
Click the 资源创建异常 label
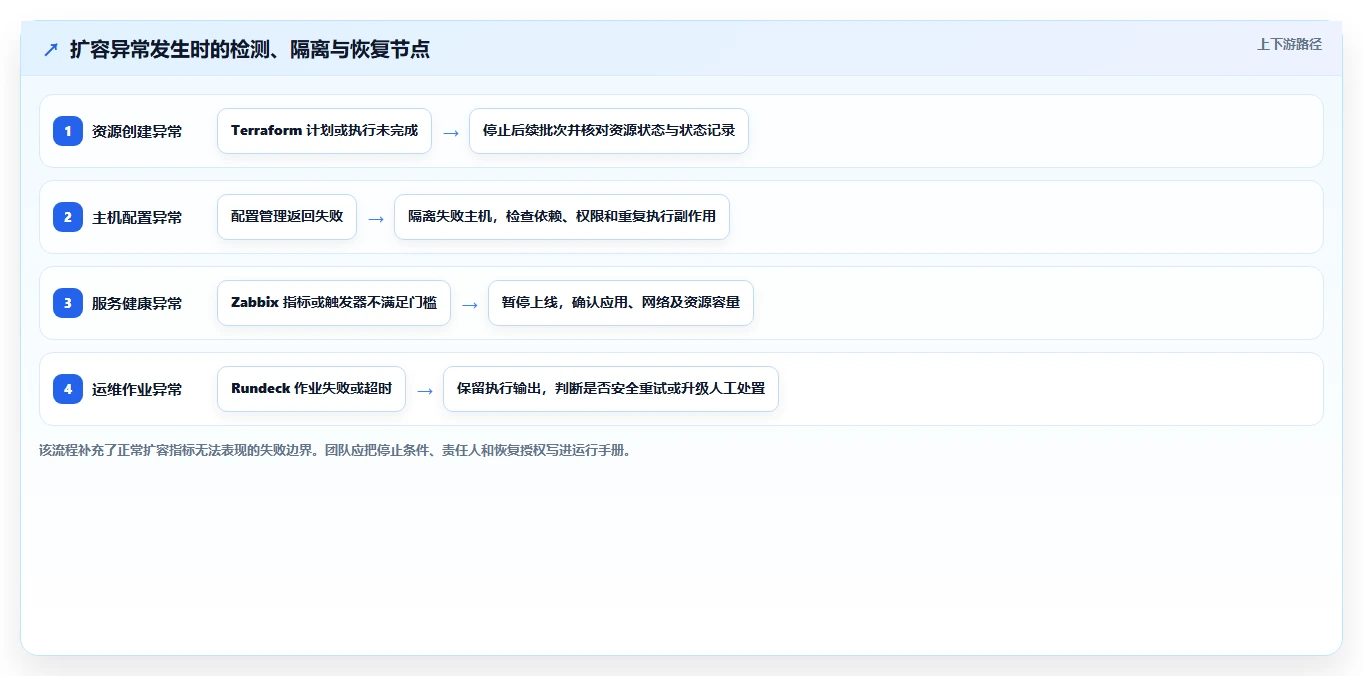click(137, 131)
